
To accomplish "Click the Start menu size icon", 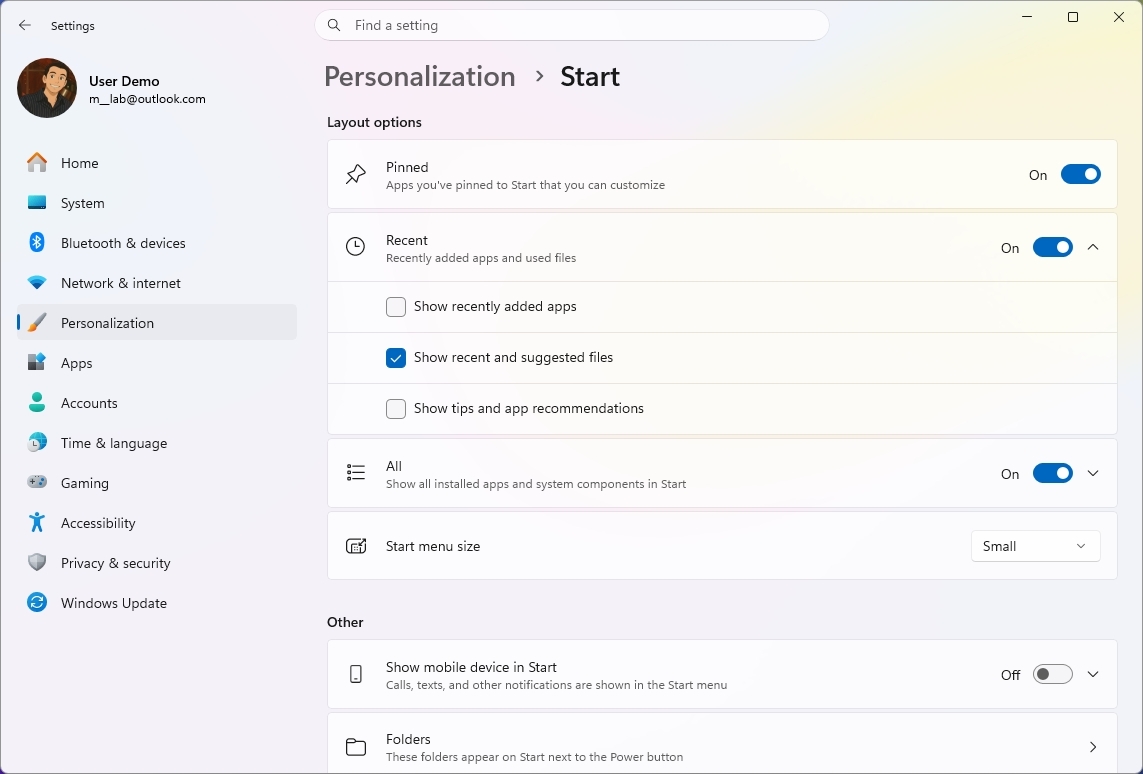I will [x=356, y=546].
